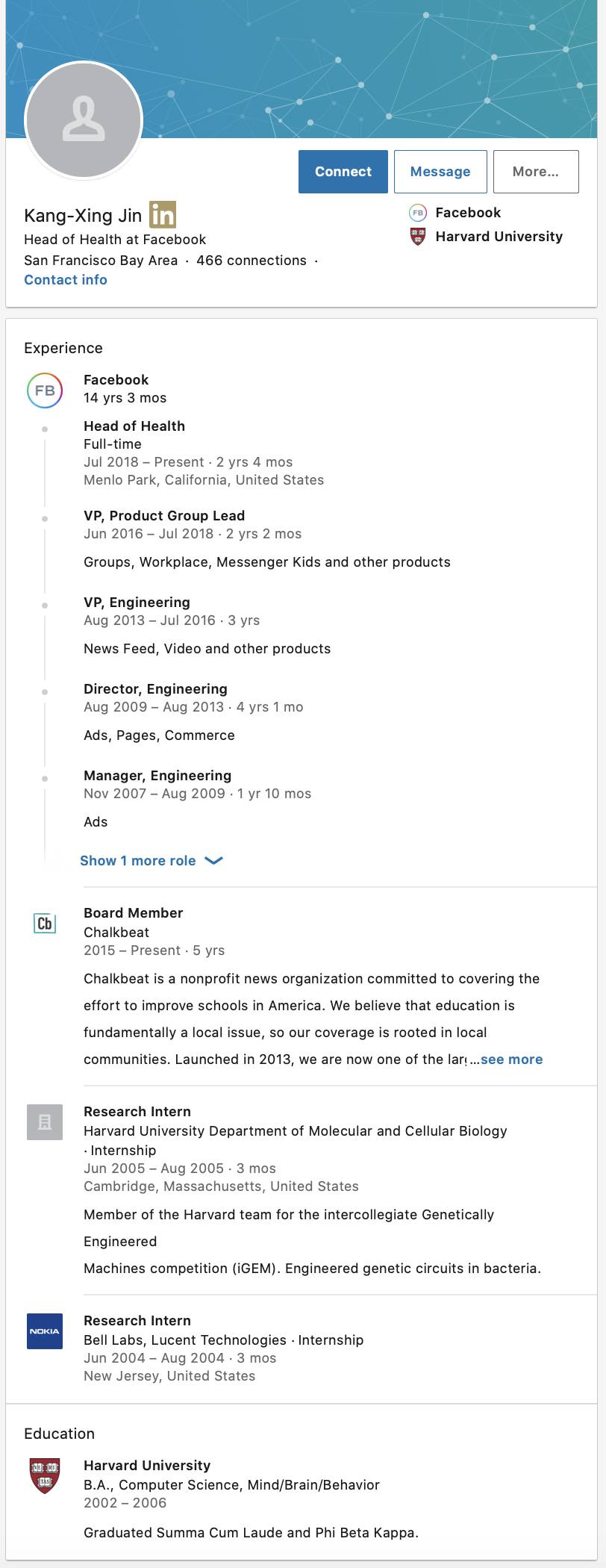Viewport: 606px width, 1568px height.
Task: Click the Nokia Bell Labs logo
Action: (45, 1331)
